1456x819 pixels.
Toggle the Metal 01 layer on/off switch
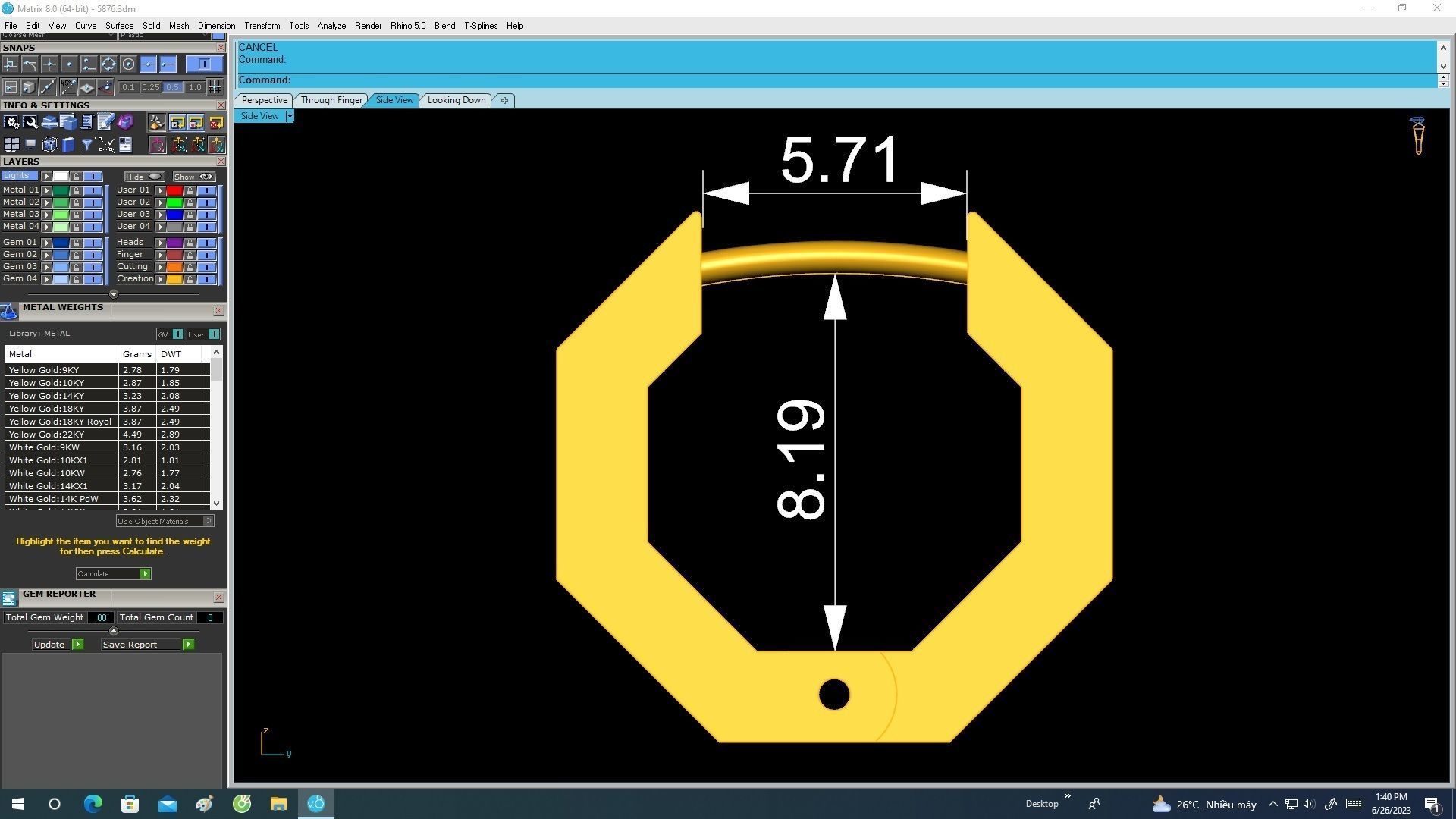(x=93, y=190)
